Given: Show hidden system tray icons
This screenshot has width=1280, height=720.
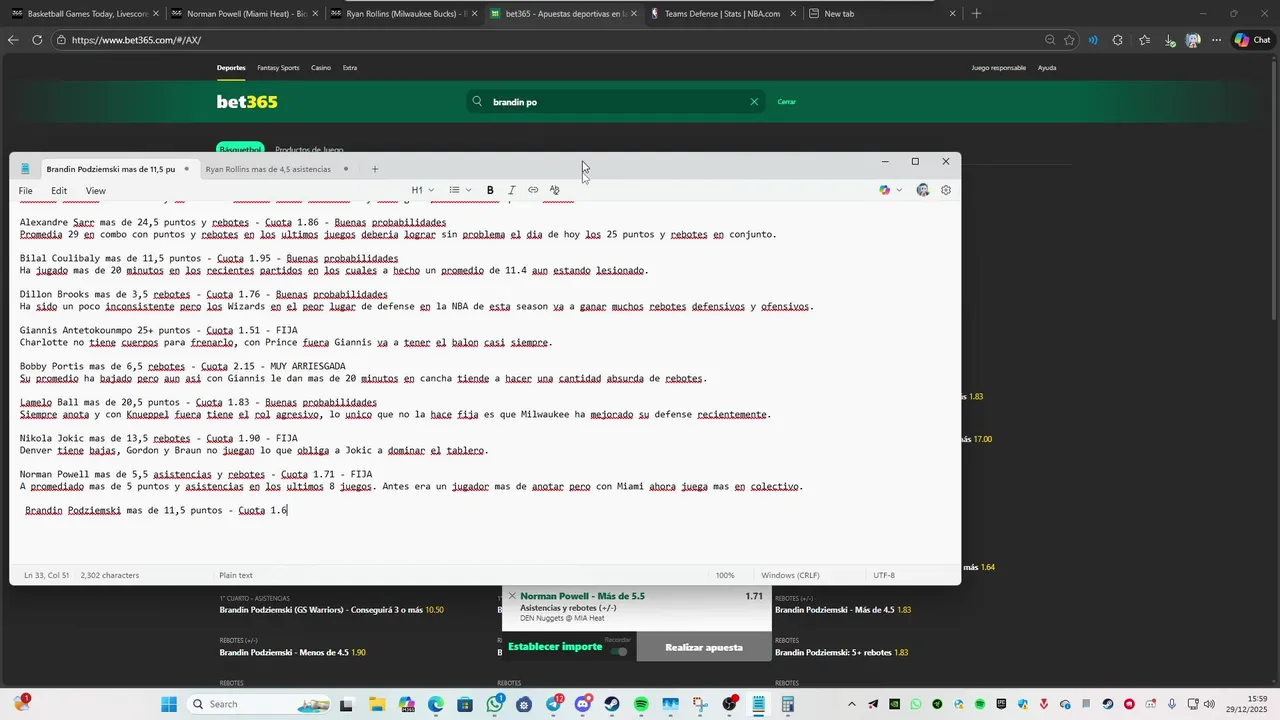Looking at the screenshot, I should [x=852, y=704].
